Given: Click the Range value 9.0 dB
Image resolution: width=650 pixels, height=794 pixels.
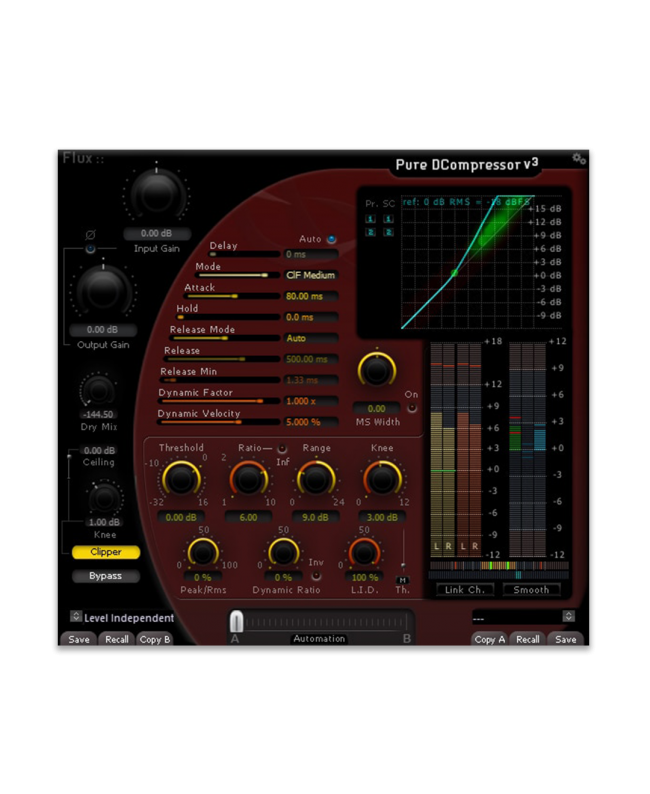Looking at the screenshot, I should 315,518.
